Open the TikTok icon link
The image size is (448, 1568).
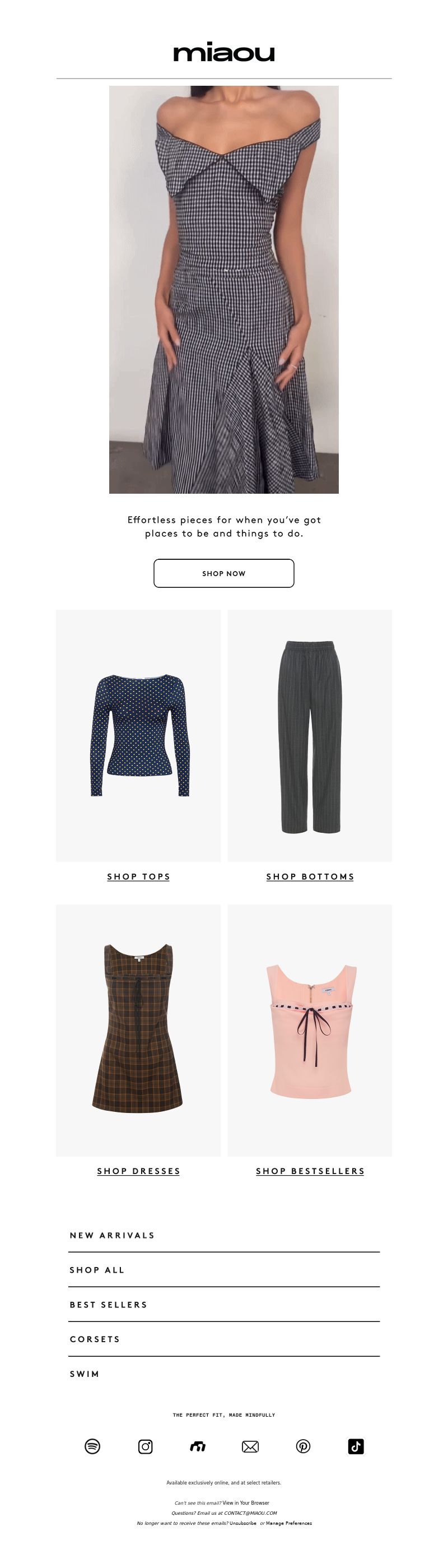[x=356, y=1446]
